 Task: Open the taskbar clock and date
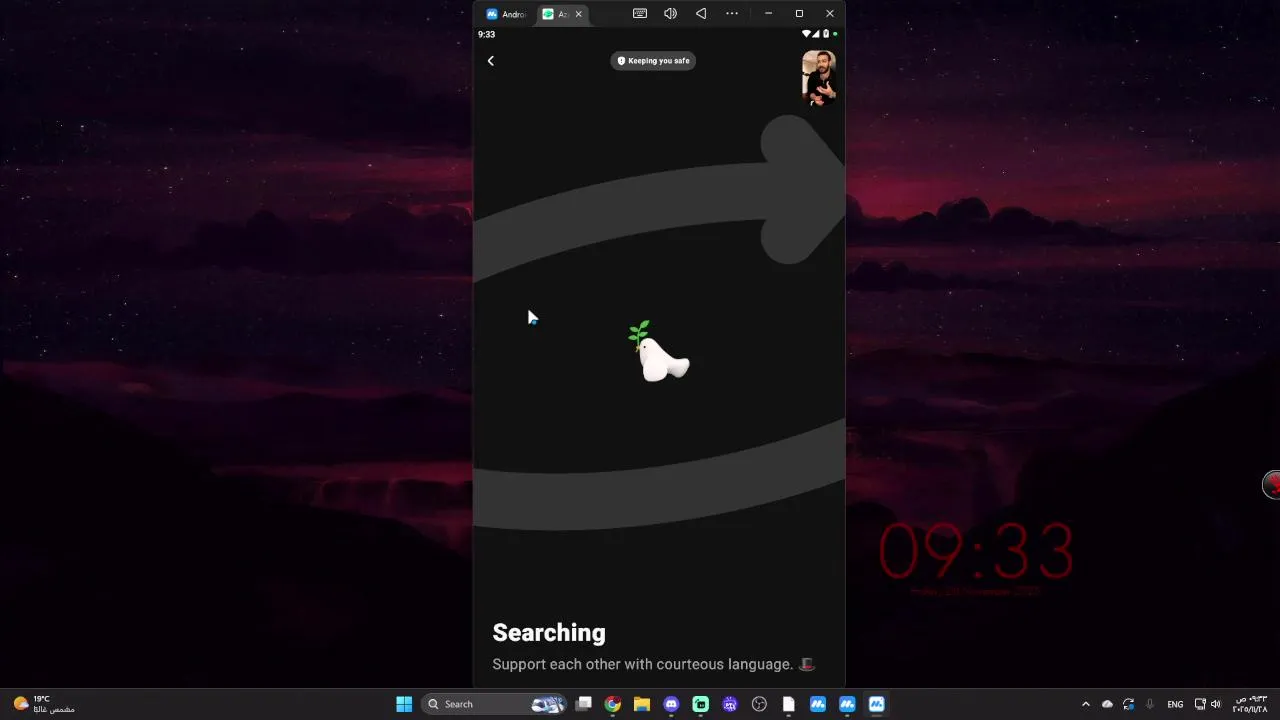[1250, 704]
